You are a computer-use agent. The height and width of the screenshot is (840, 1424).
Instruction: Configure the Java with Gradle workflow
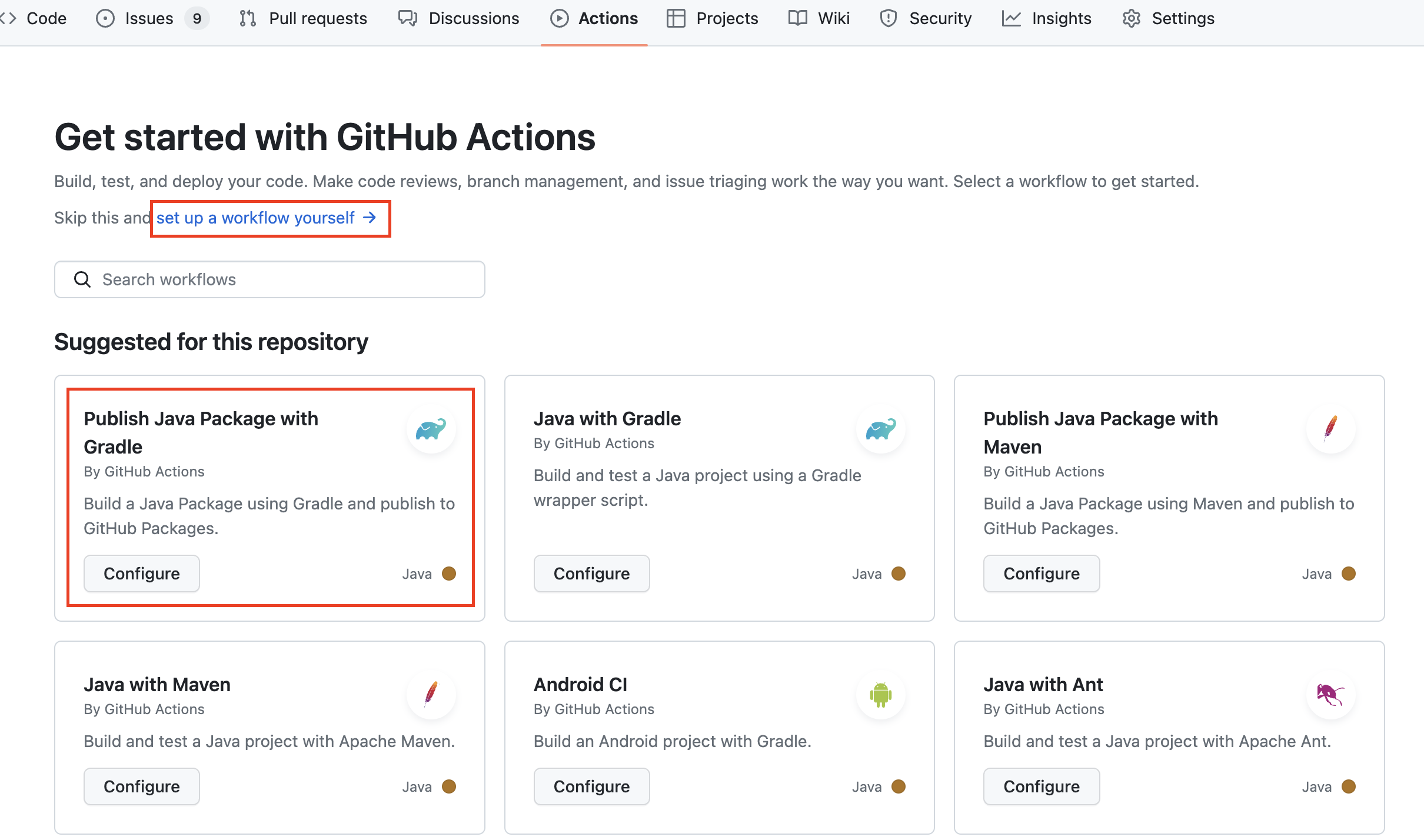tap(591, 574)
